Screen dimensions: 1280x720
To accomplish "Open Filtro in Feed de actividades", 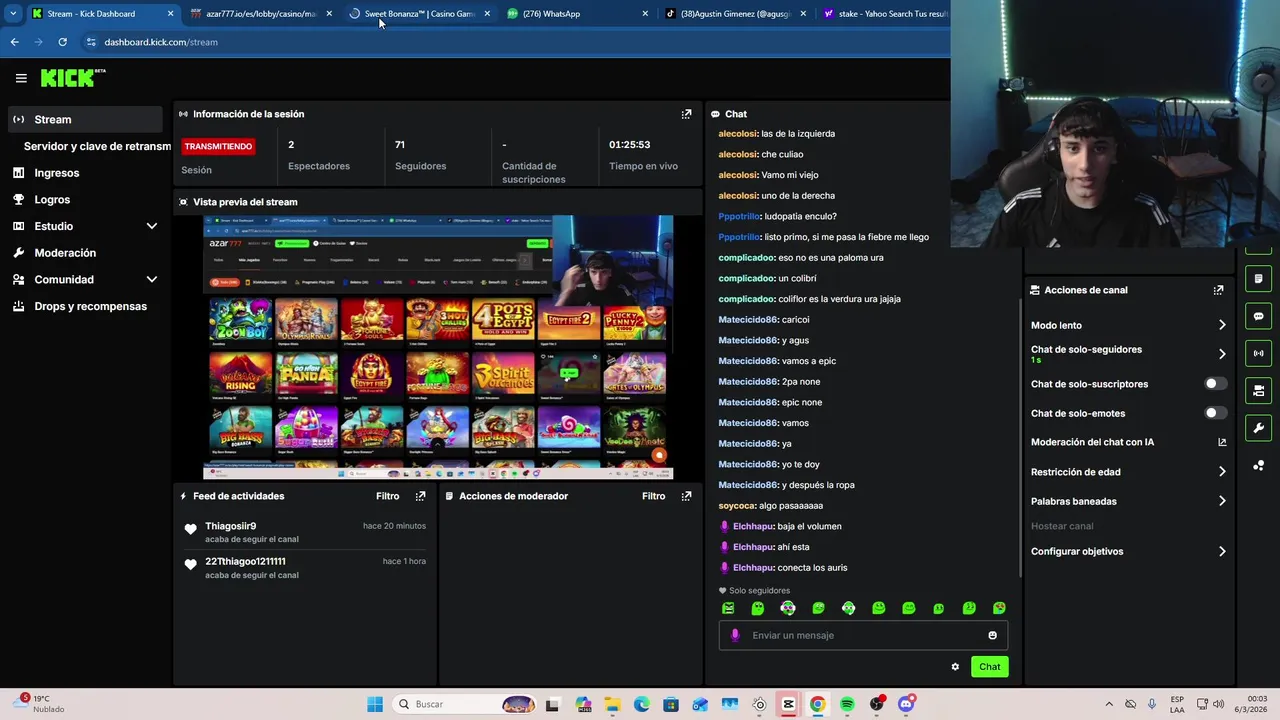I will click(387, 496).
